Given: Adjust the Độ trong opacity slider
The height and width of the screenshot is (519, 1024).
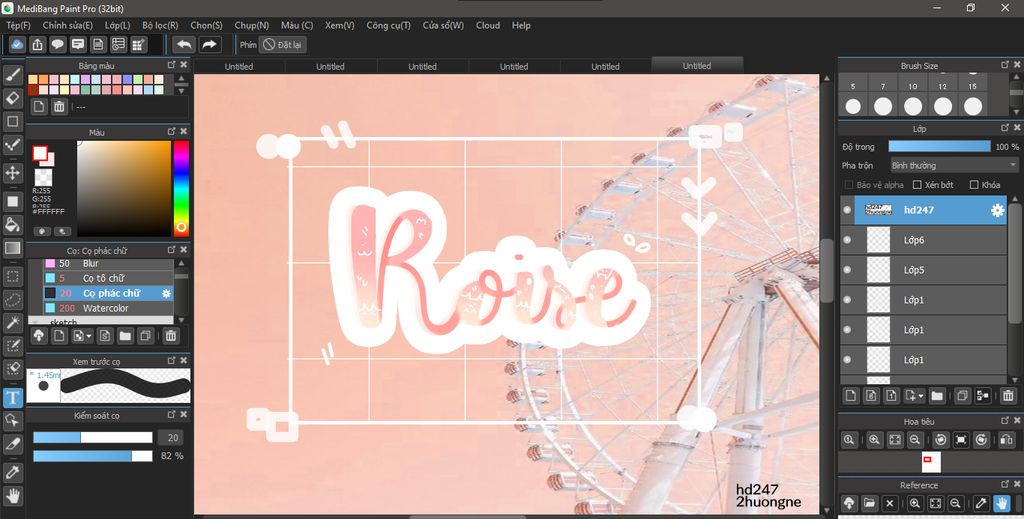Looking at the screenshot, I should (939, 146).
